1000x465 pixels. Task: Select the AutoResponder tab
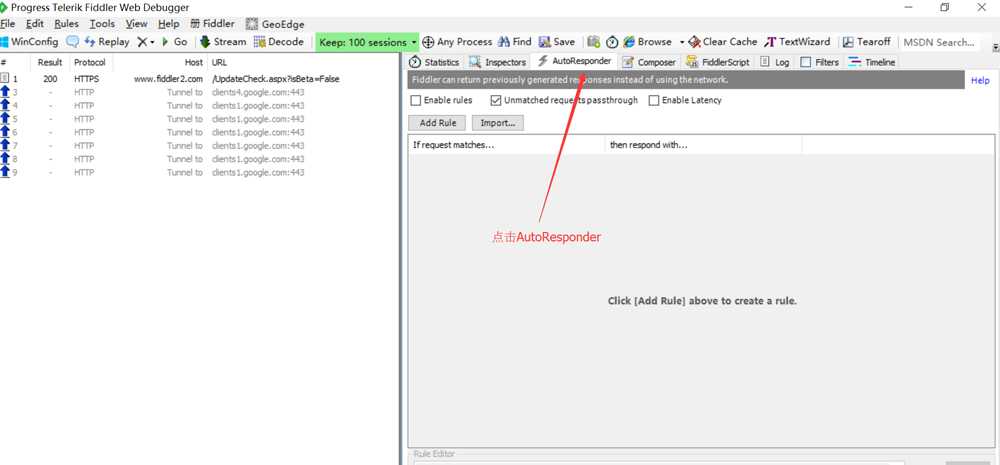[575, 61]
